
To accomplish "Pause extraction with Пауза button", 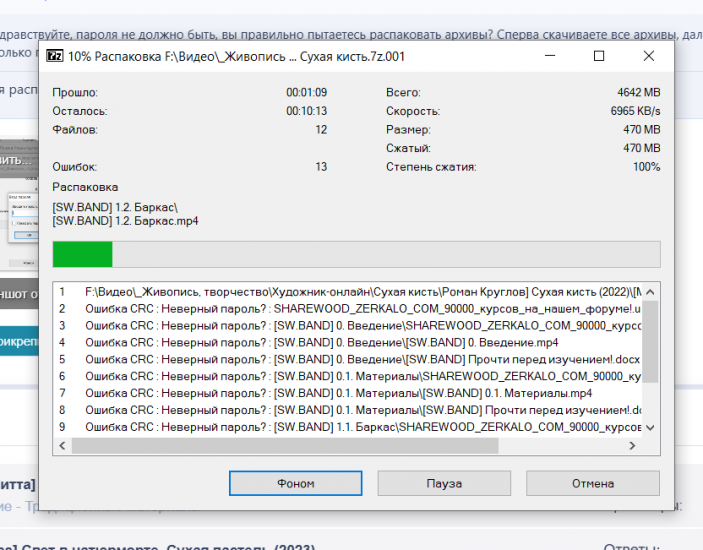I will pyautogui.click(x=444, y=483).
